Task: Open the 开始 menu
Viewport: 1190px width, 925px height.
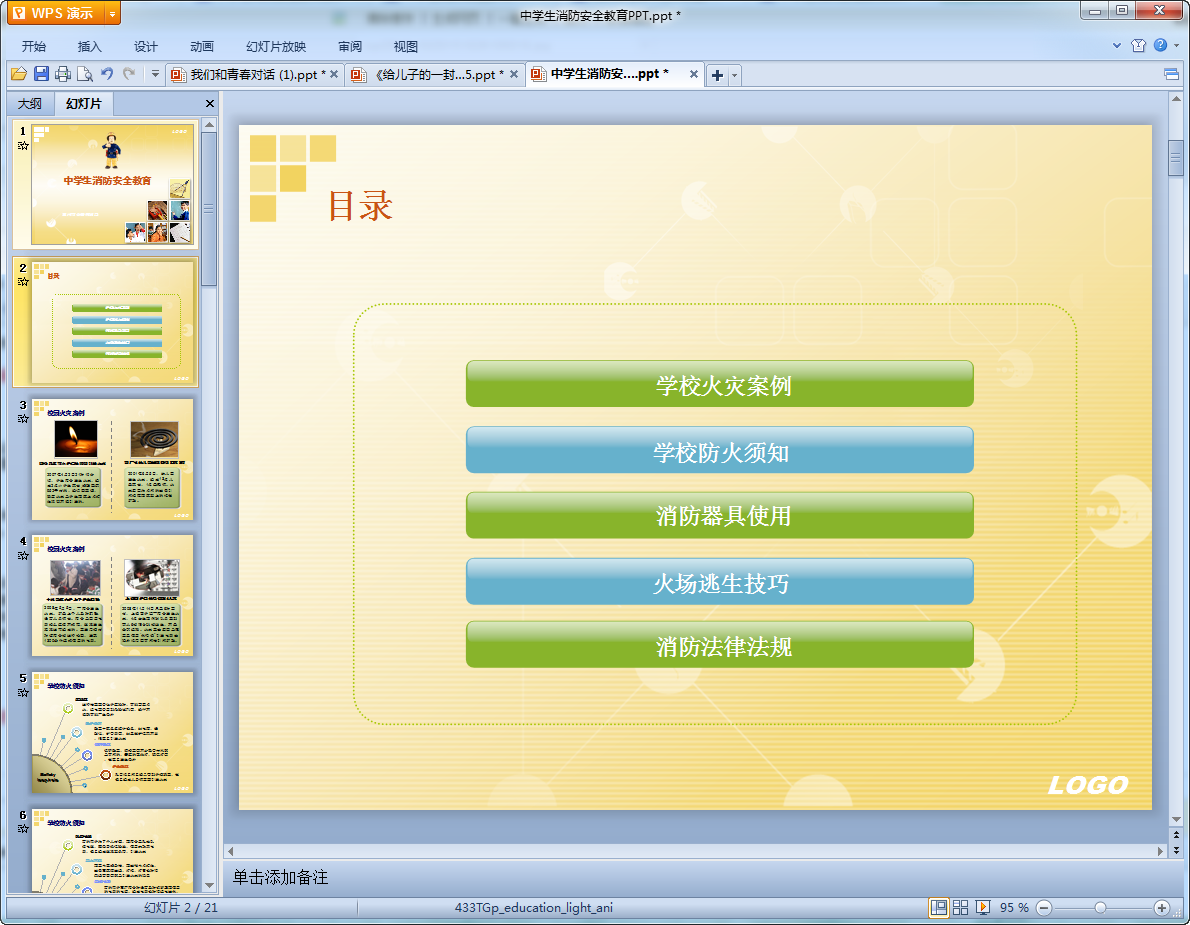Action: tap(33, 46)
